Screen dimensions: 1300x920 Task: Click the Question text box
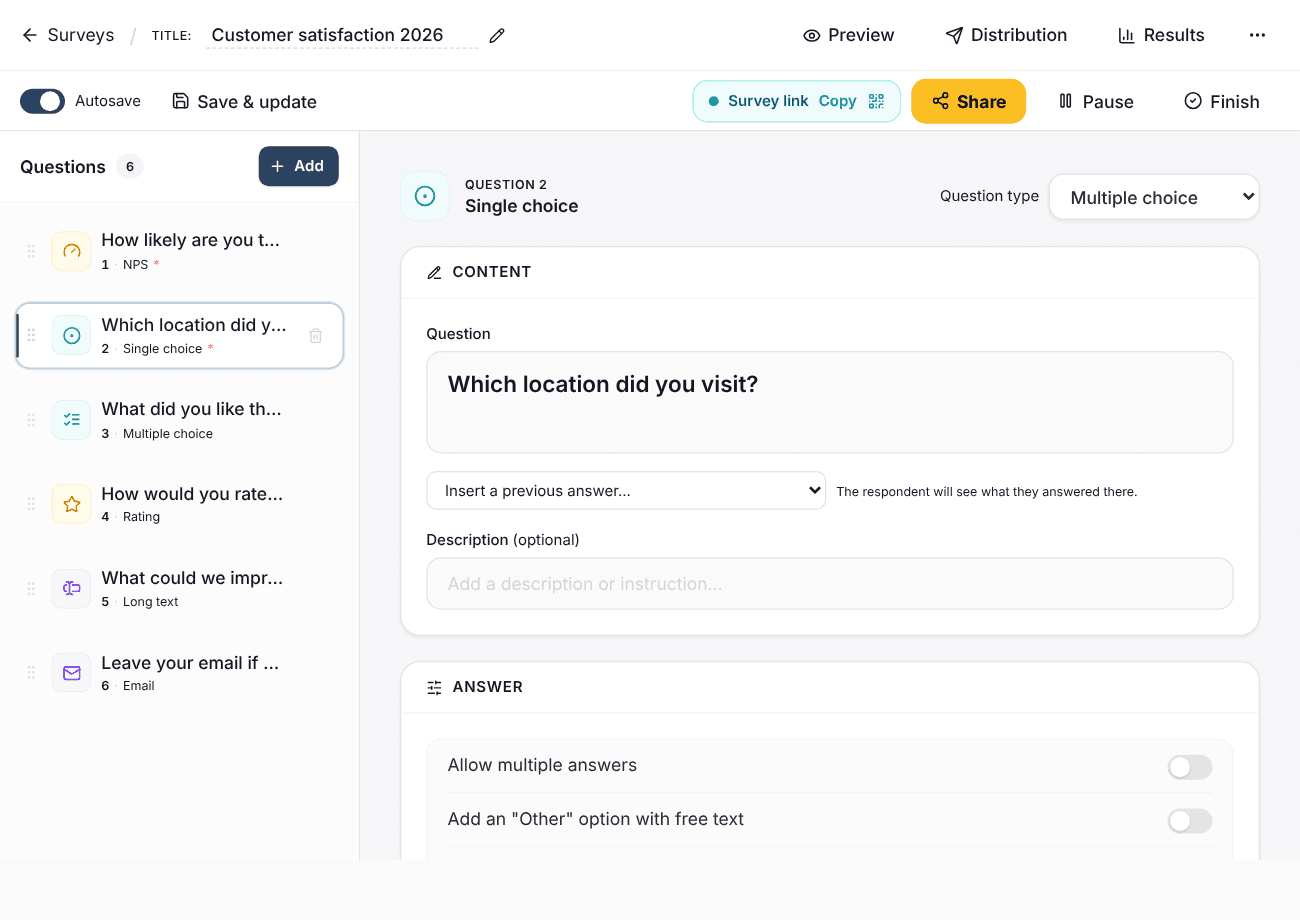[x=830, y=402]
